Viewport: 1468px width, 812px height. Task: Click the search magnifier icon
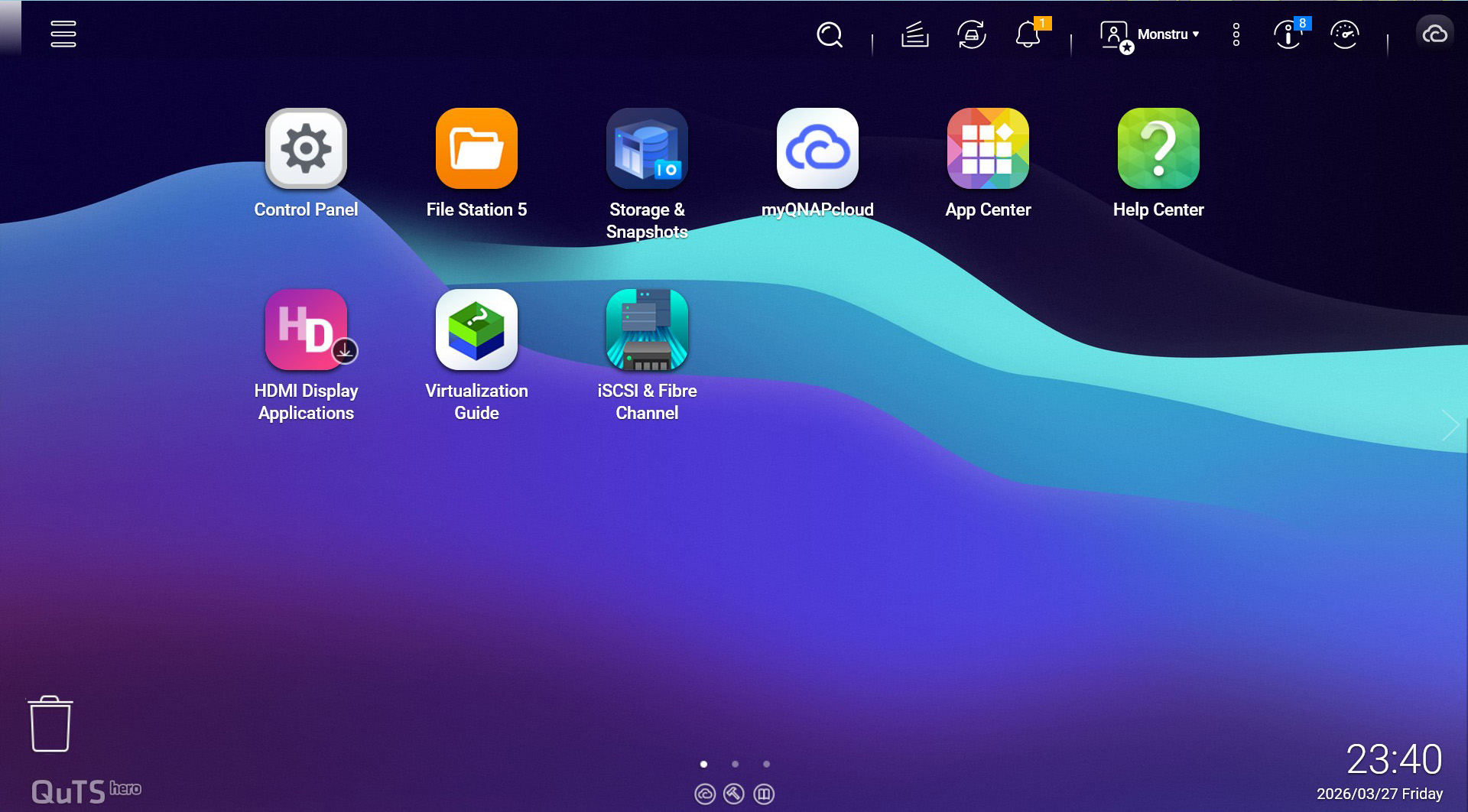(x=829, y=34)
